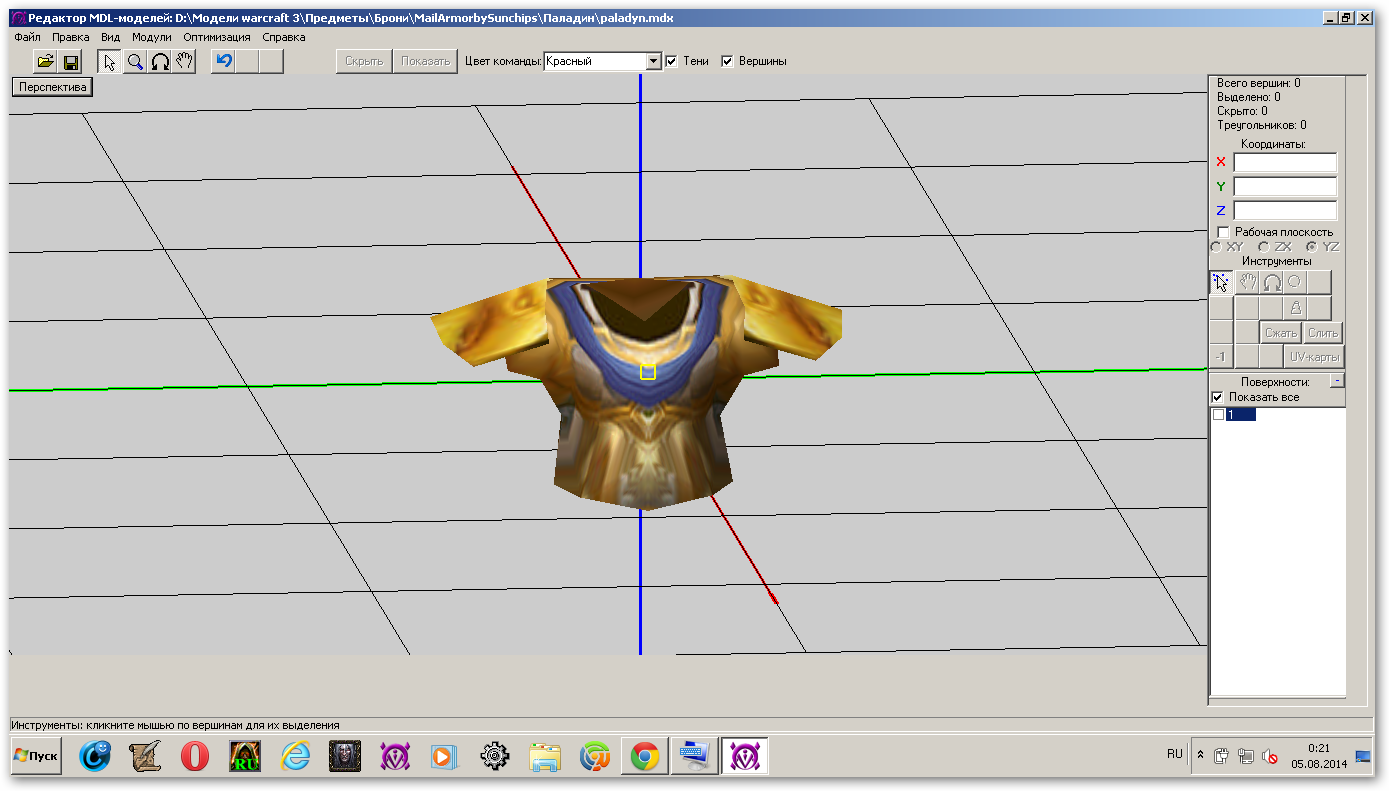Open the Модули menu
The image size is (1389, 791).
pyautogui.click(x=152, y=37)
